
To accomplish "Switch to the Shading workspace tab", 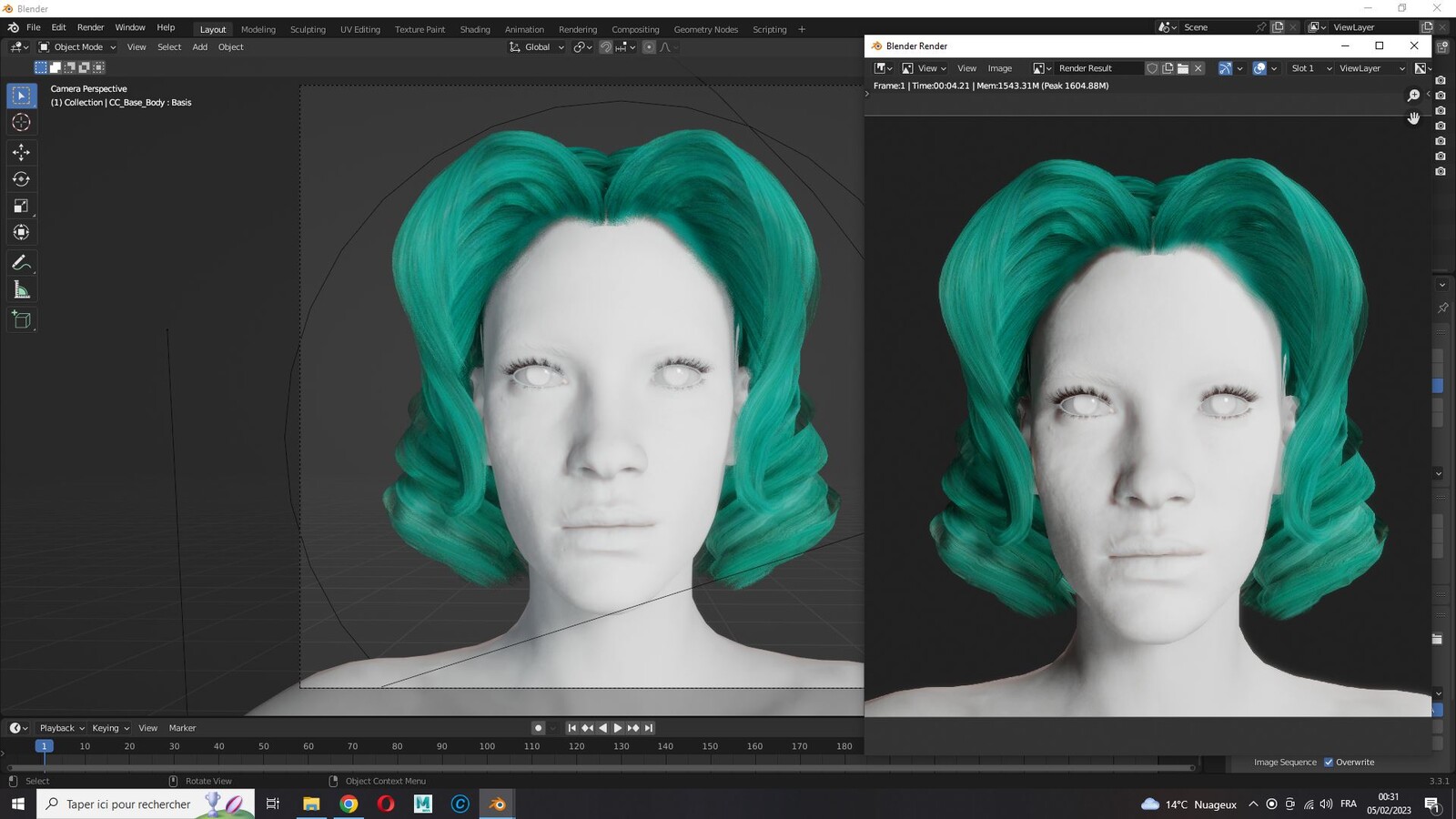I will pos(475,29).
